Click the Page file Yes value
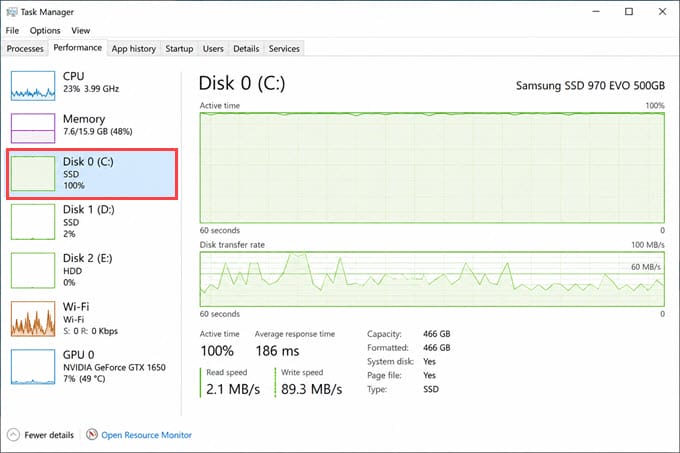The image size is (680, 453). click(x=429, y=375)
